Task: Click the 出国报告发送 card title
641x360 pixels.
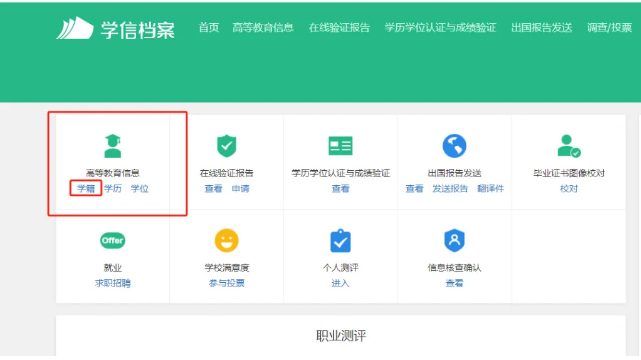Action: coord(454,173)
